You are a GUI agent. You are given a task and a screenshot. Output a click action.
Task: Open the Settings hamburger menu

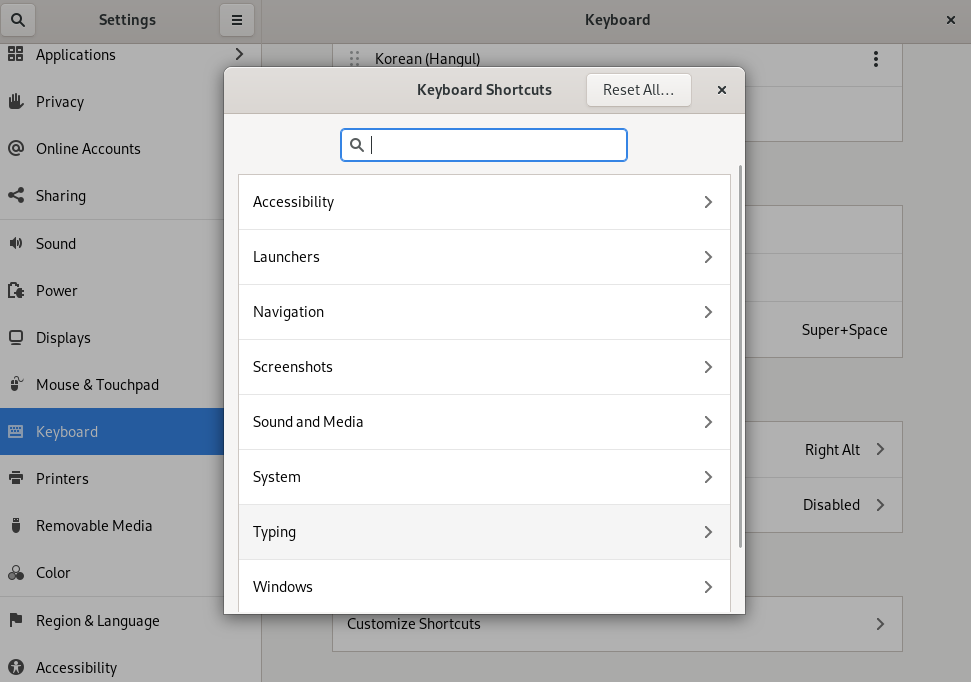coord(237,20)
